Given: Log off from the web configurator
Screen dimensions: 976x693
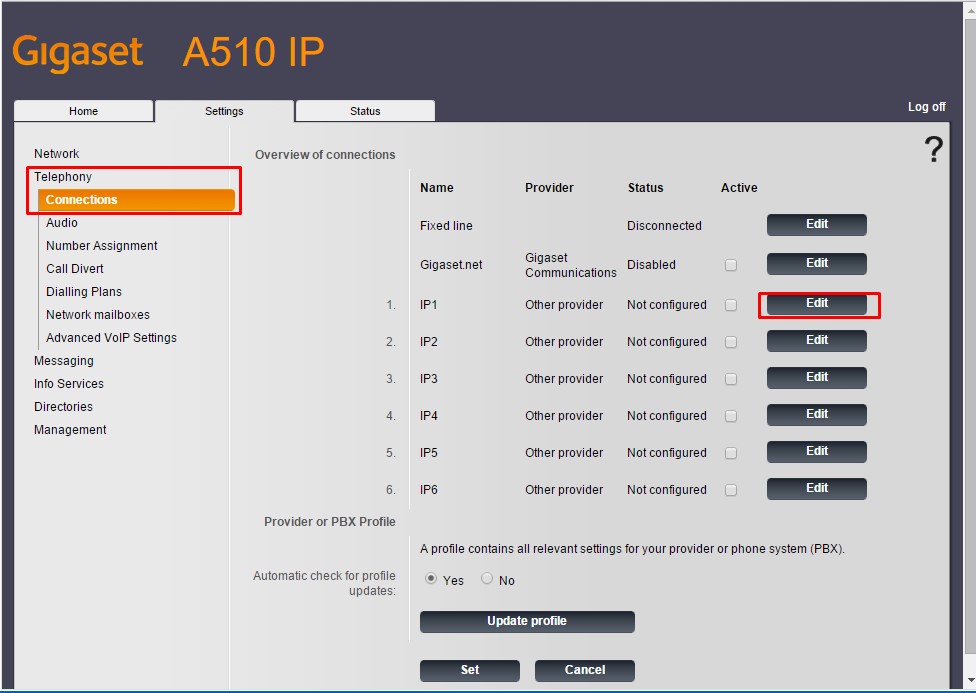Looking at the screenshot, I should pyautogui.click(x=926, y=107).
